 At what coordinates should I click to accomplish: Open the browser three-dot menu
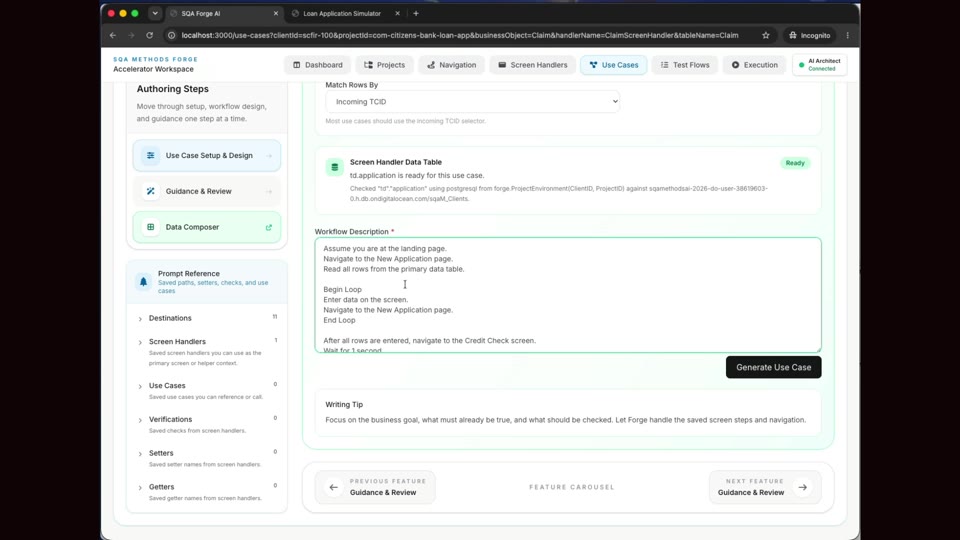[847, 36]
